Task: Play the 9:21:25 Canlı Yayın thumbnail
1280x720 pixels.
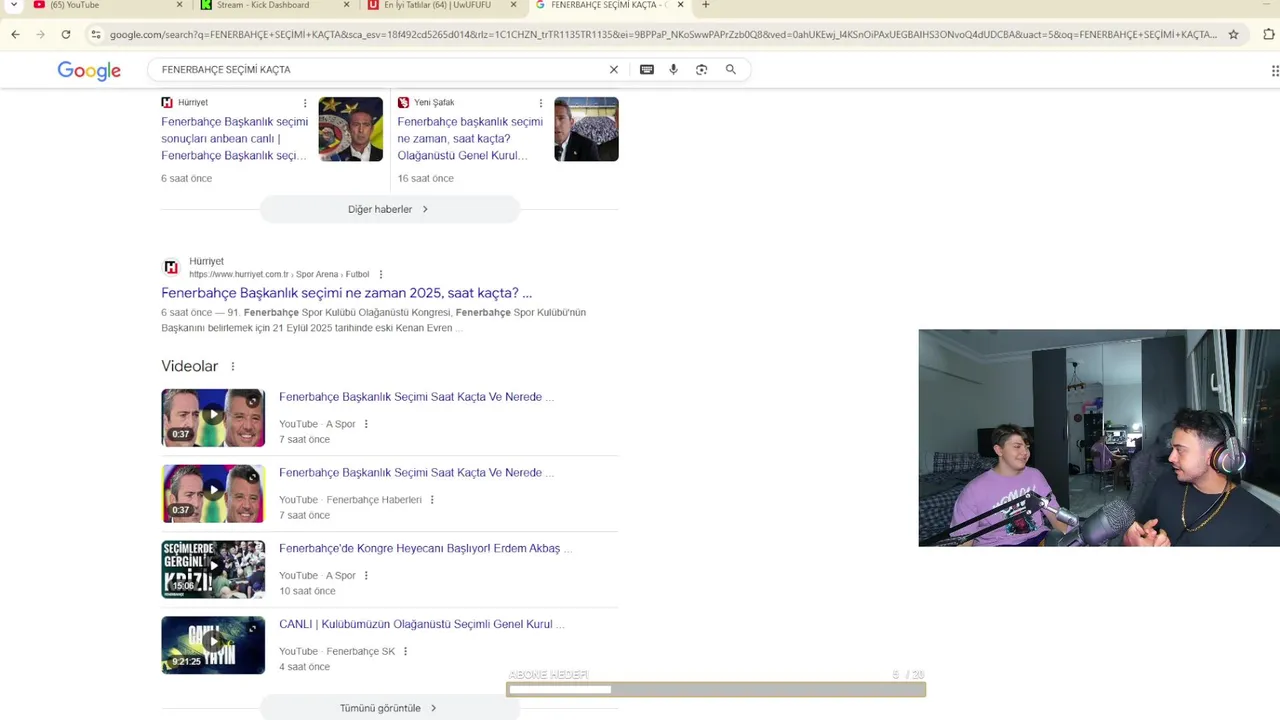Action: pos(213,645)
